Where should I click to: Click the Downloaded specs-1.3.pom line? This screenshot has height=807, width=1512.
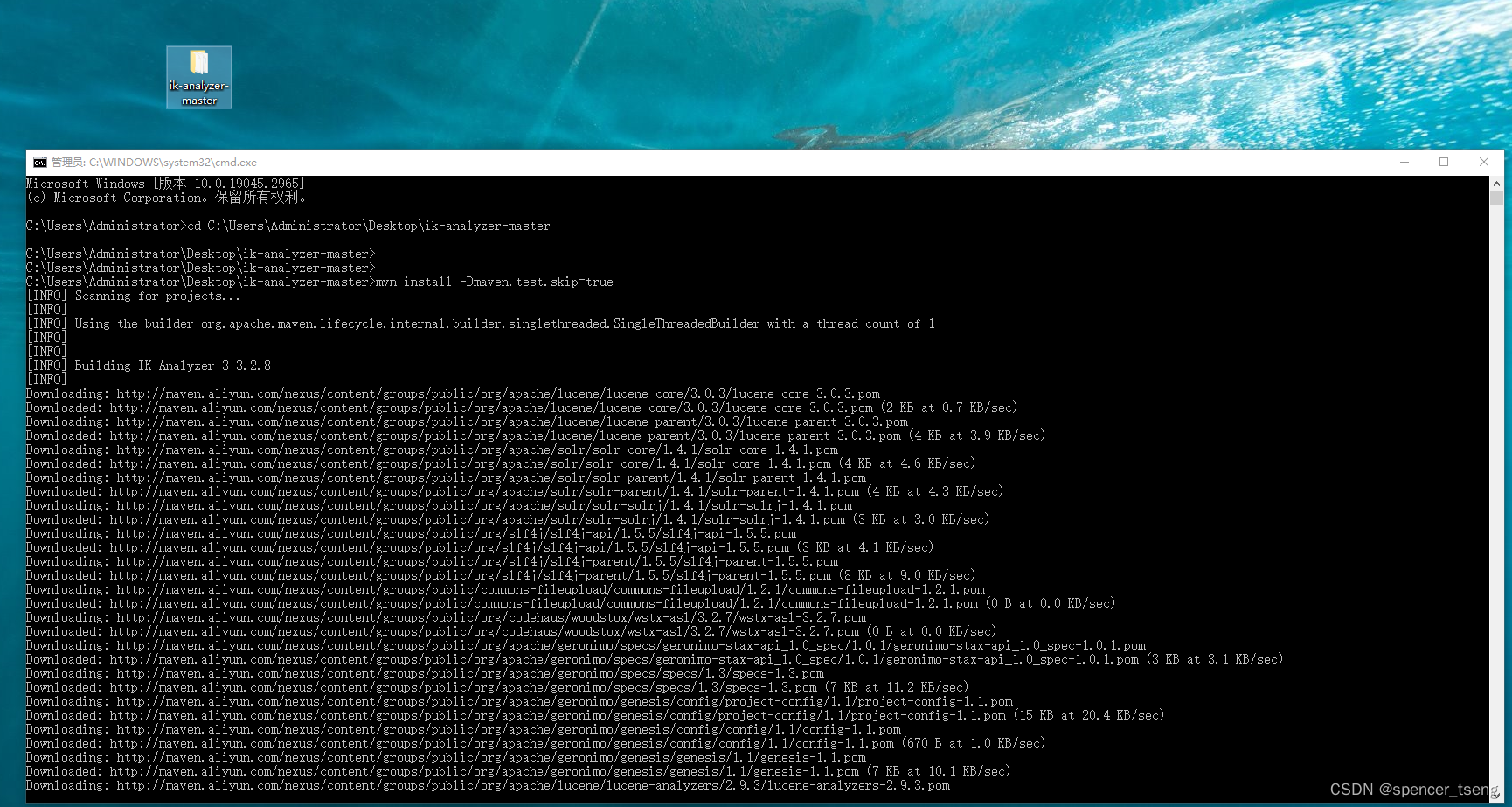point(497,687)
